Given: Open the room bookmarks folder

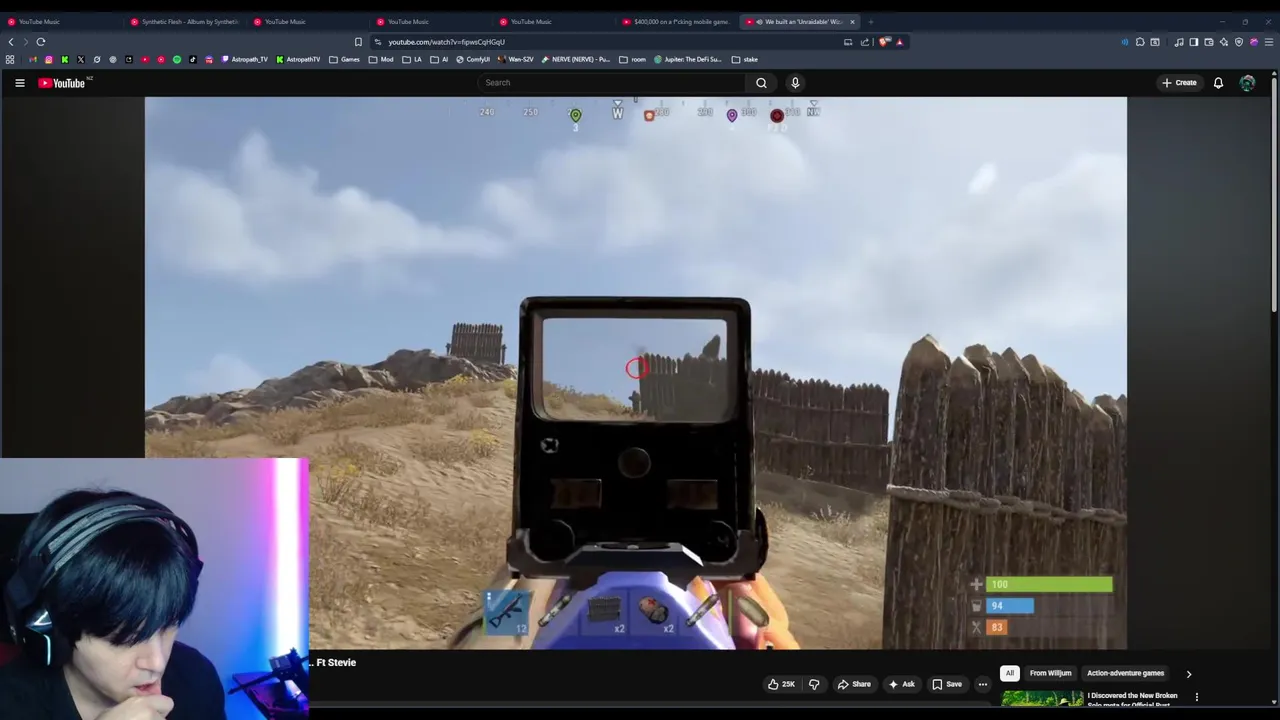Looking at the screenshot, I should click(x=633, y=59).
